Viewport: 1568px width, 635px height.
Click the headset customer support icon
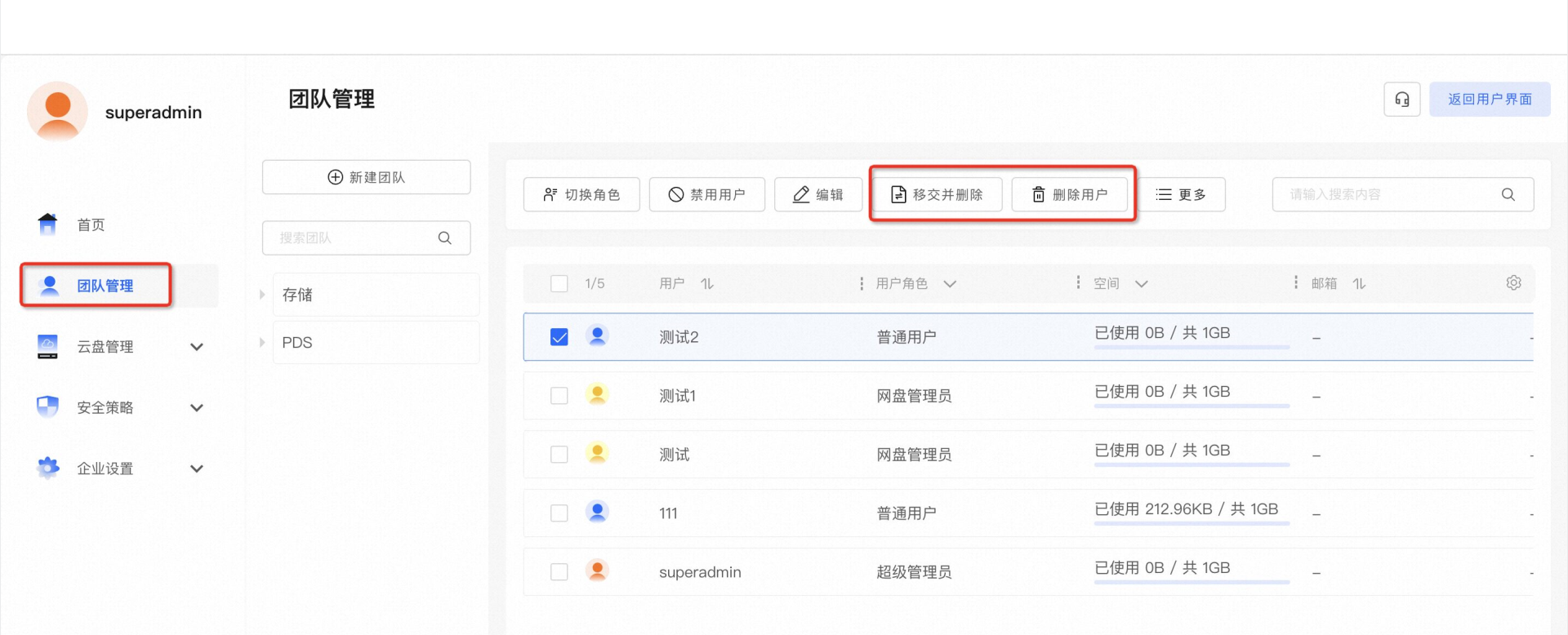pos(1401,100)
